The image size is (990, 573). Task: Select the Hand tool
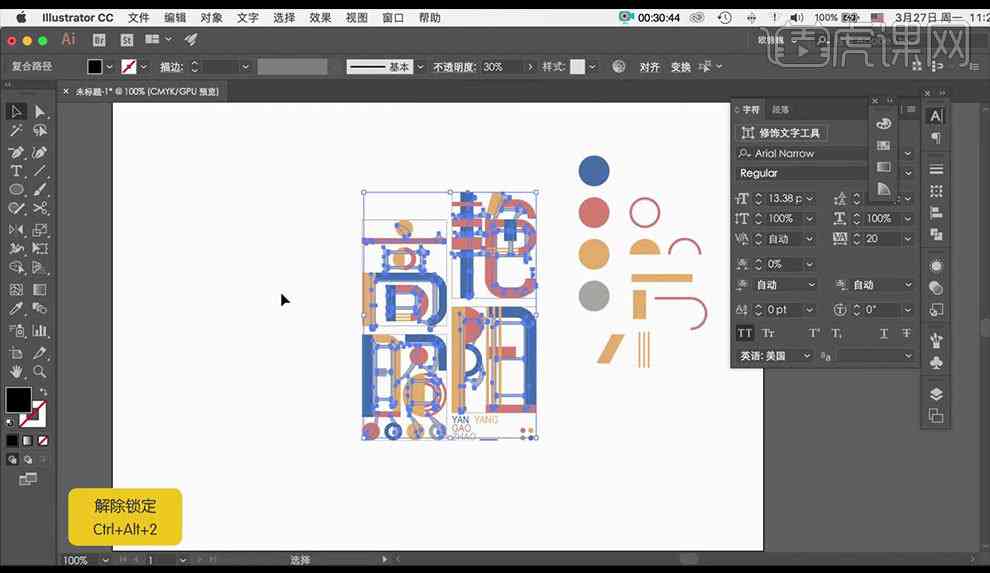coord(16,372)
